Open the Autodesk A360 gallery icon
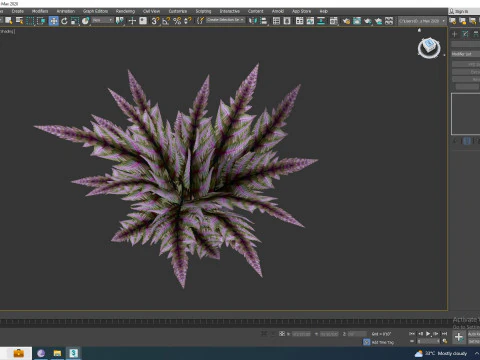Viewport: 480px width, 360px height. (389, 21)
